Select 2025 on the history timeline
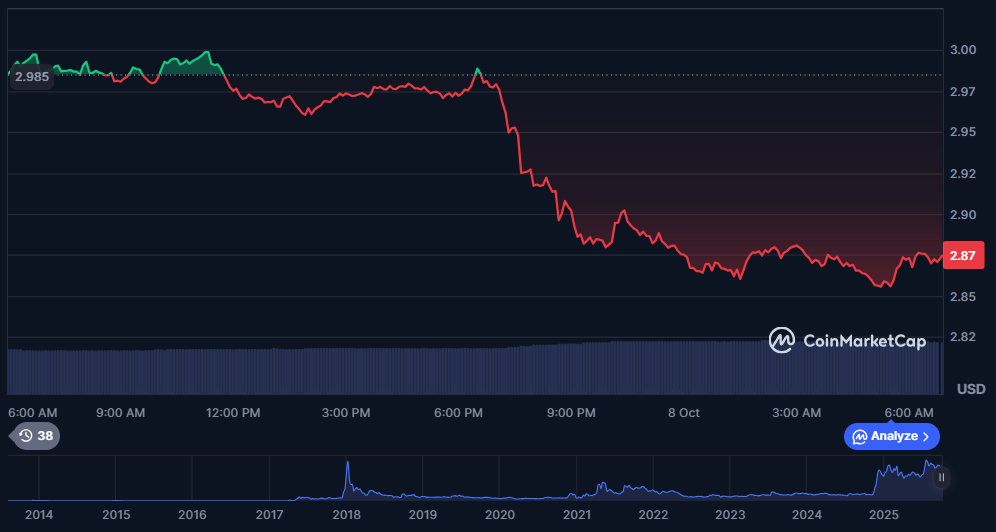This screenshot has height=532, width=996. (884, 514)
